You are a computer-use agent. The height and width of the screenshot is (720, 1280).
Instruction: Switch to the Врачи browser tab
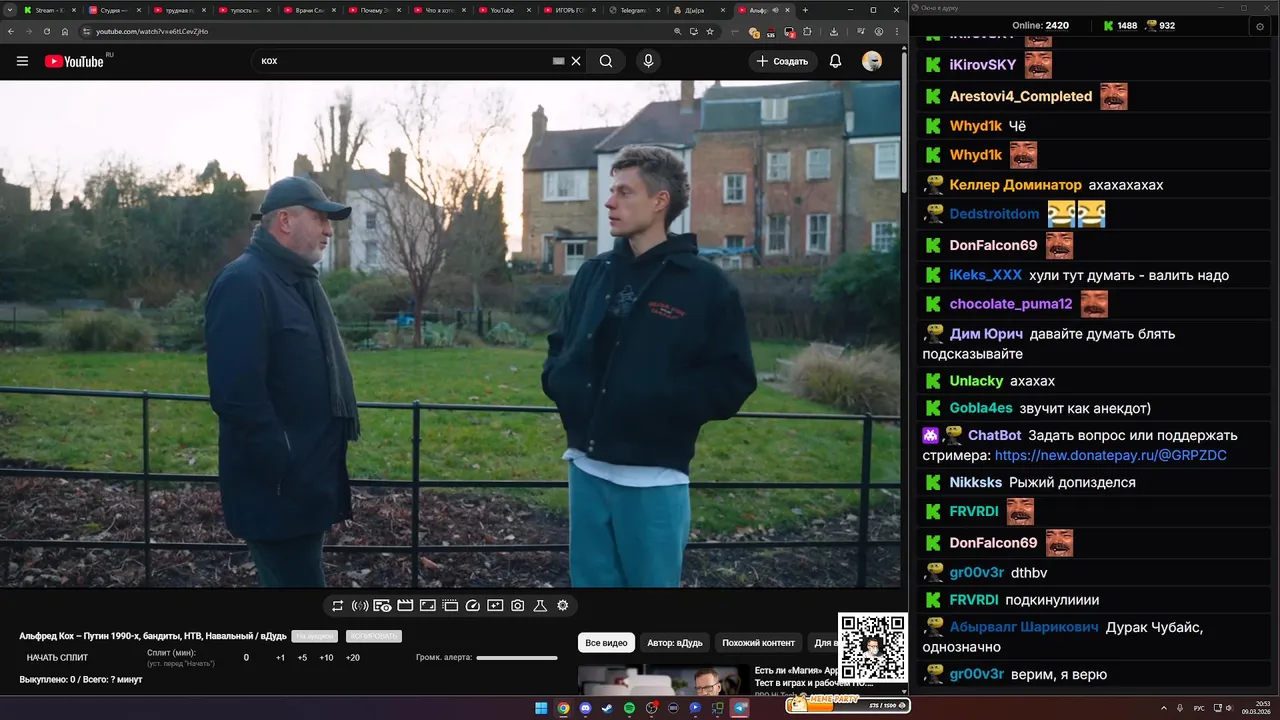[310, 10]
